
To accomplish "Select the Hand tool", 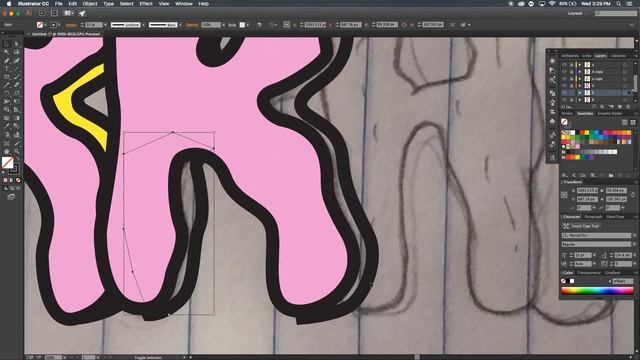I will click(x=7, y=151).
